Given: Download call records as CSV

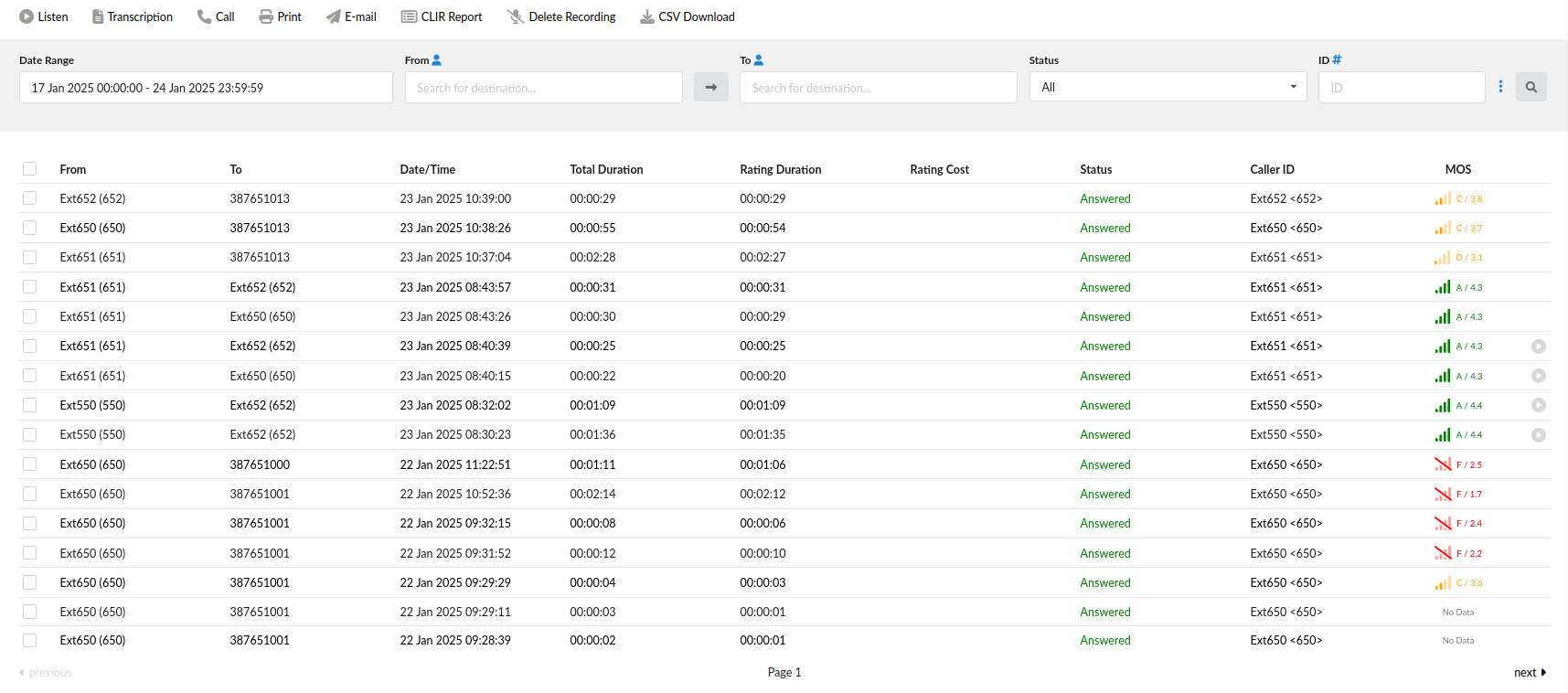Looking at the screenshot, I should pyautogui.click(x=687, y=16).
